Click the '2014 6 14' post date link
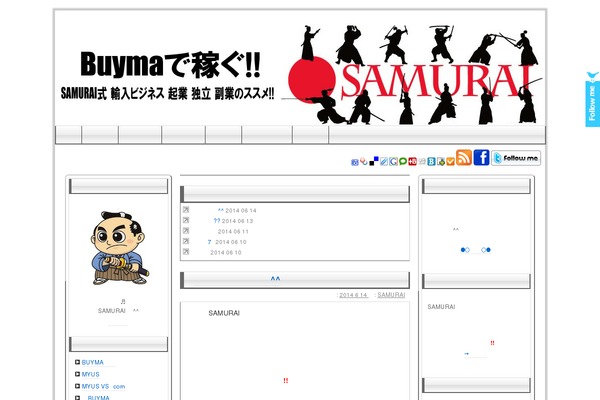Image resolution: width=600 pixels, height=400 pixels. (353, 295)
